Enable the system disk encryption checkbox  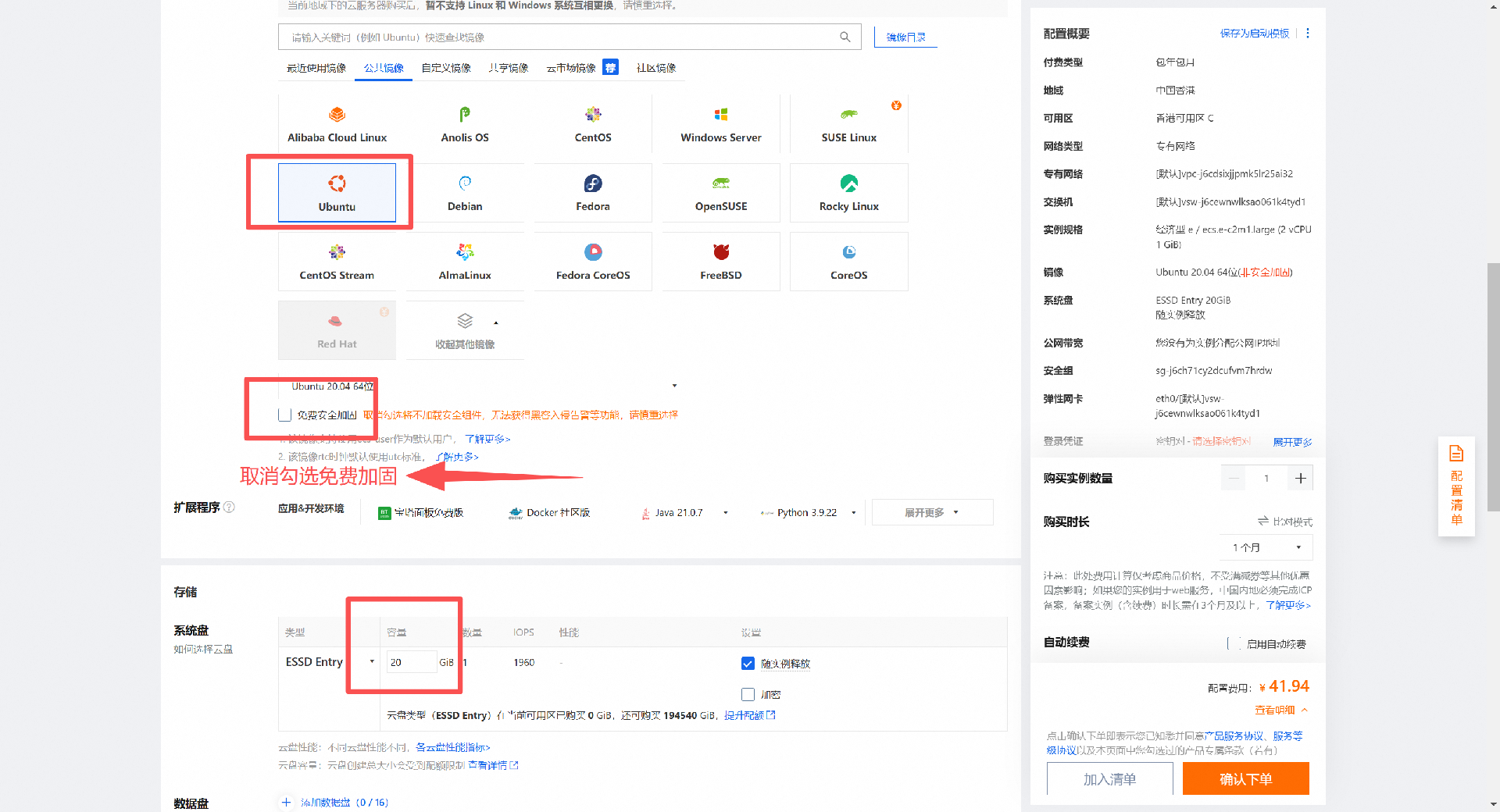pos(748,694)
